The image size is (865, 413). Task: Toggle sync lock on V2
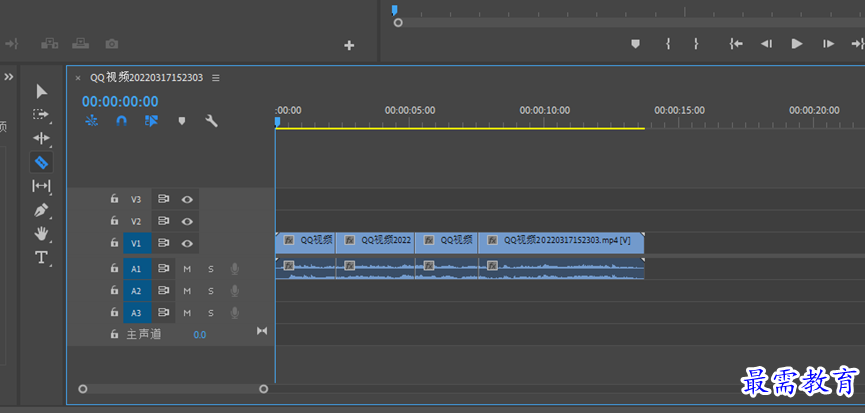coord(163,221)
